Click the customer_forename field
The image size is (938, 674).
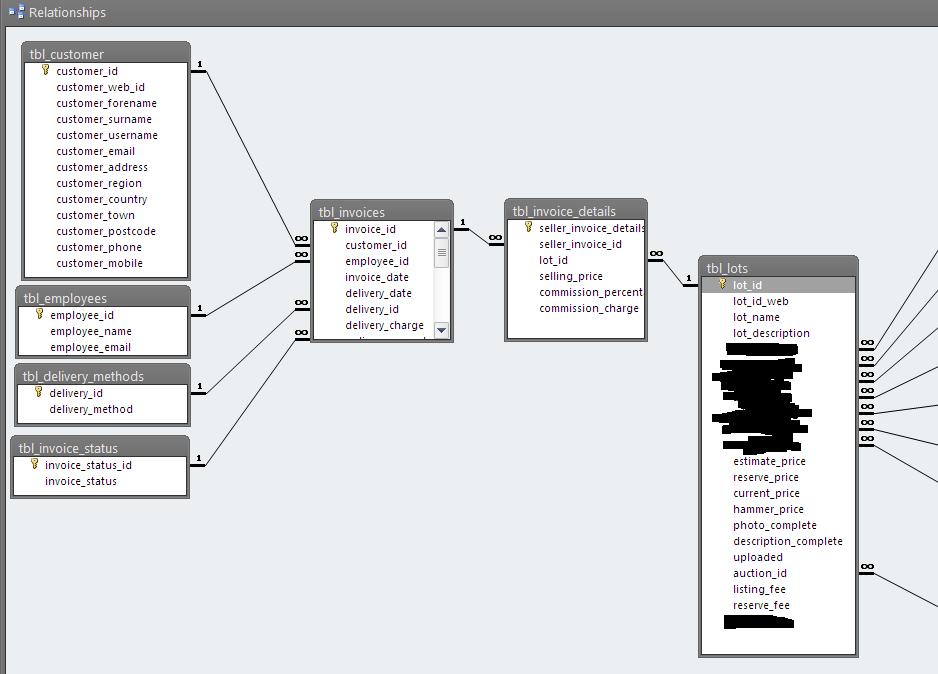point(106,103)
